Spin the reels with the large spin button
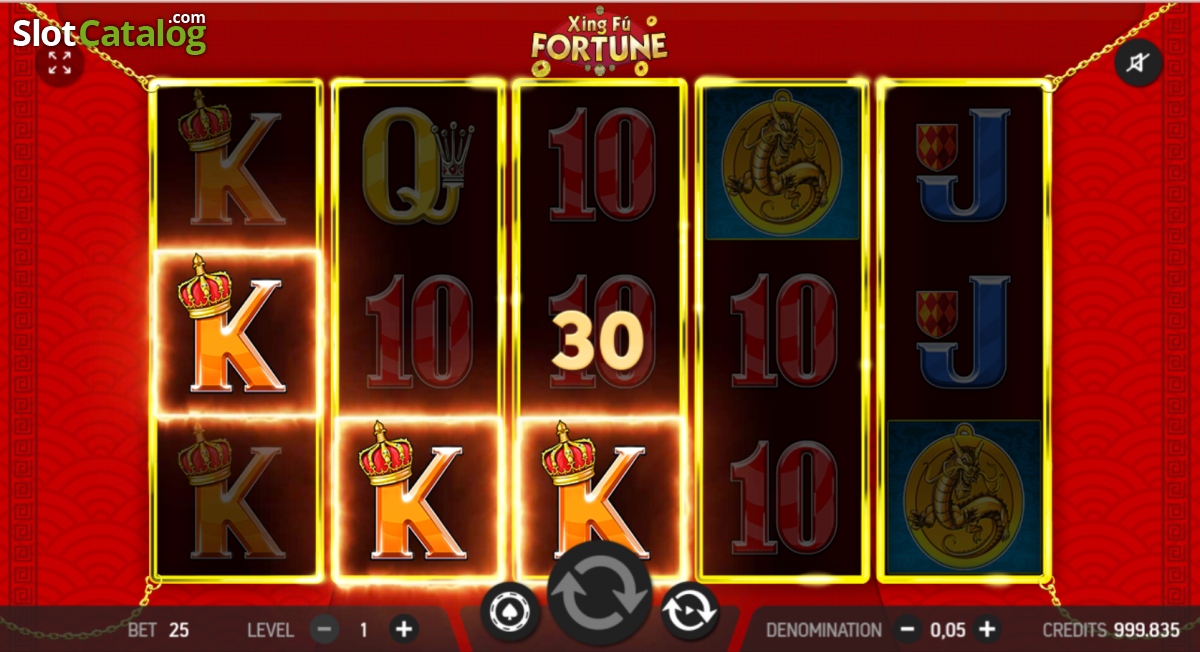The width and height of the screenshot is (1200, 652). pos(600,598)
